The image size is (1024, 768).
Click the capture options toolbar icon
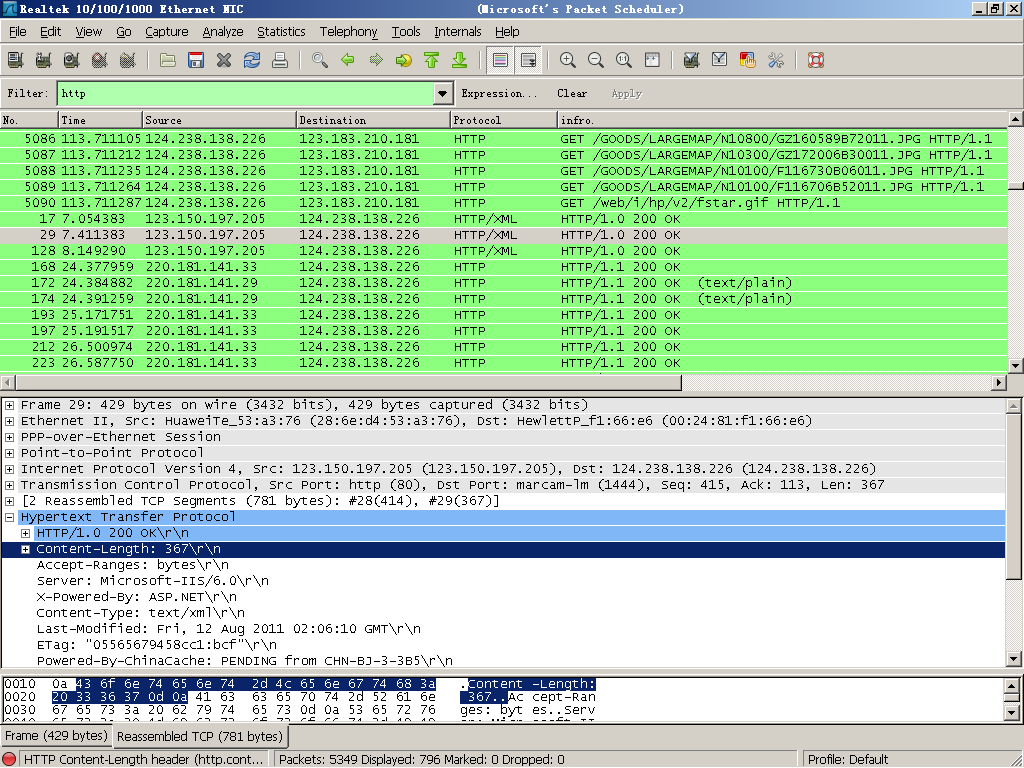pyautogui.click(x=44, y=60)
